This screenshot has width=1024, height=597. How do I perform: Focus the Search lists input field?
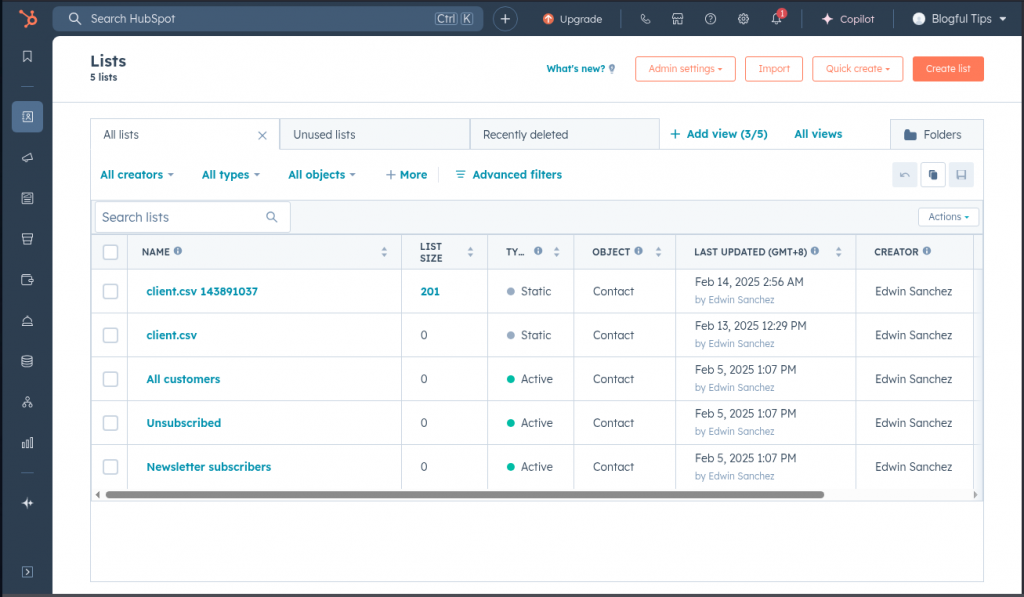point(193,217)
